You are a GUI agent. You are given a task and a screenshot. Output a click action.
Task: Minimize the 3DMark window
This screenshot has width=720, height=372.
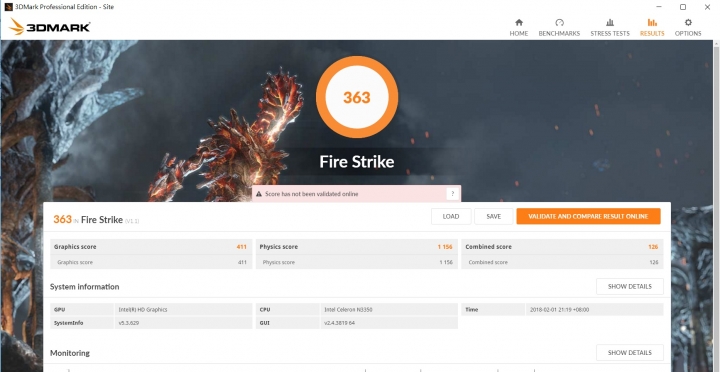pos(659,7)
